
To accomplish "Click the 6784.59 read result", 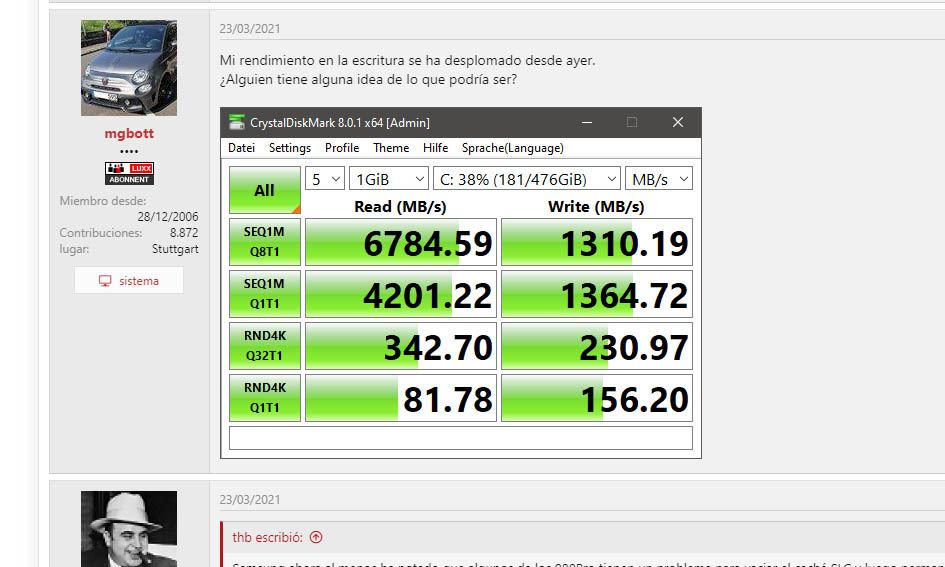I will pyautogui.click(x=401, y=242).
